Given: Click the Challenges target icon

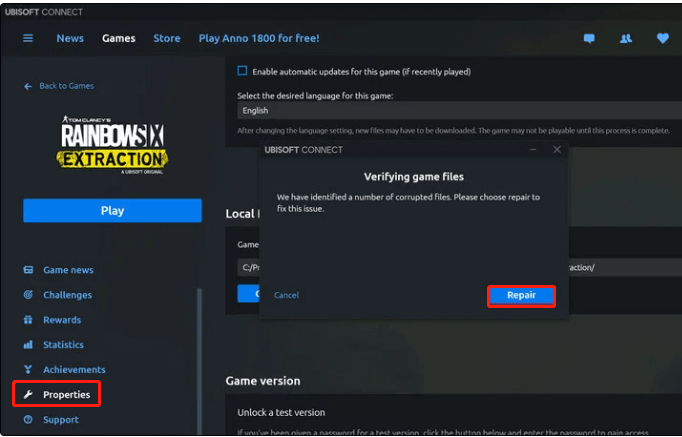Looking at the screenshot, I should [28, 295].
